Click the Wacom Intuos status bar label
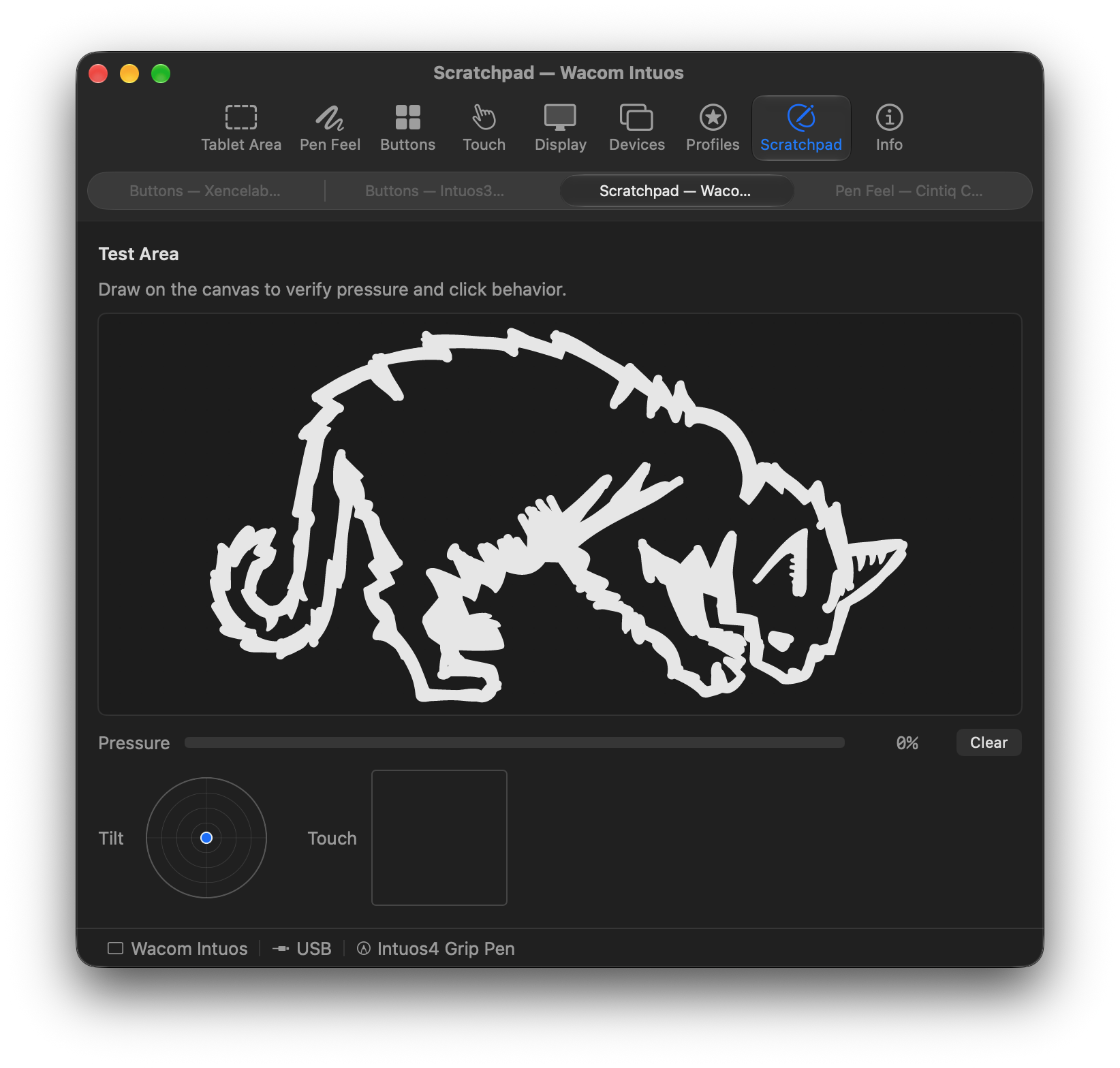This screenshot has height=1068, width=1120. 189,948
